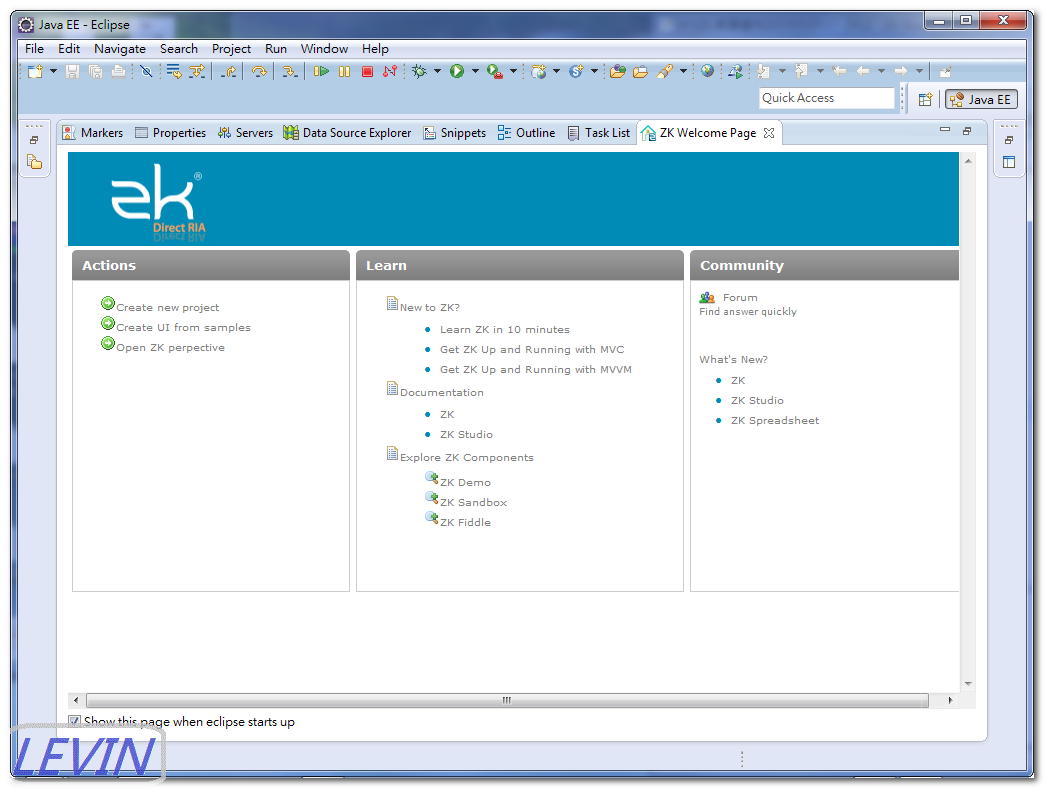This screenshot has height=789, width=1045.
Task: Open the New wizard dropdown arrow
Action: click(x=53, y=71)
